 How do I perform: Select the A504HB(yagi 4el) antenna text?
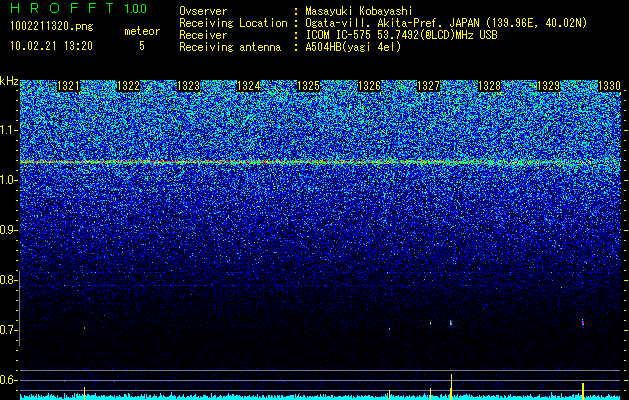[x=353, y=47]
